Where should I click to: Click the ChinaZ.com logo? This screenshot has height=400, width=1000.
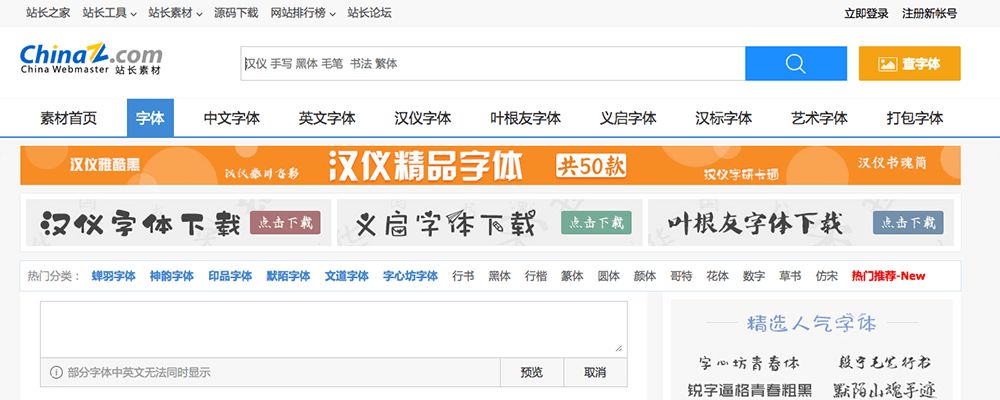pyautogui.click(x=91, y=59)
